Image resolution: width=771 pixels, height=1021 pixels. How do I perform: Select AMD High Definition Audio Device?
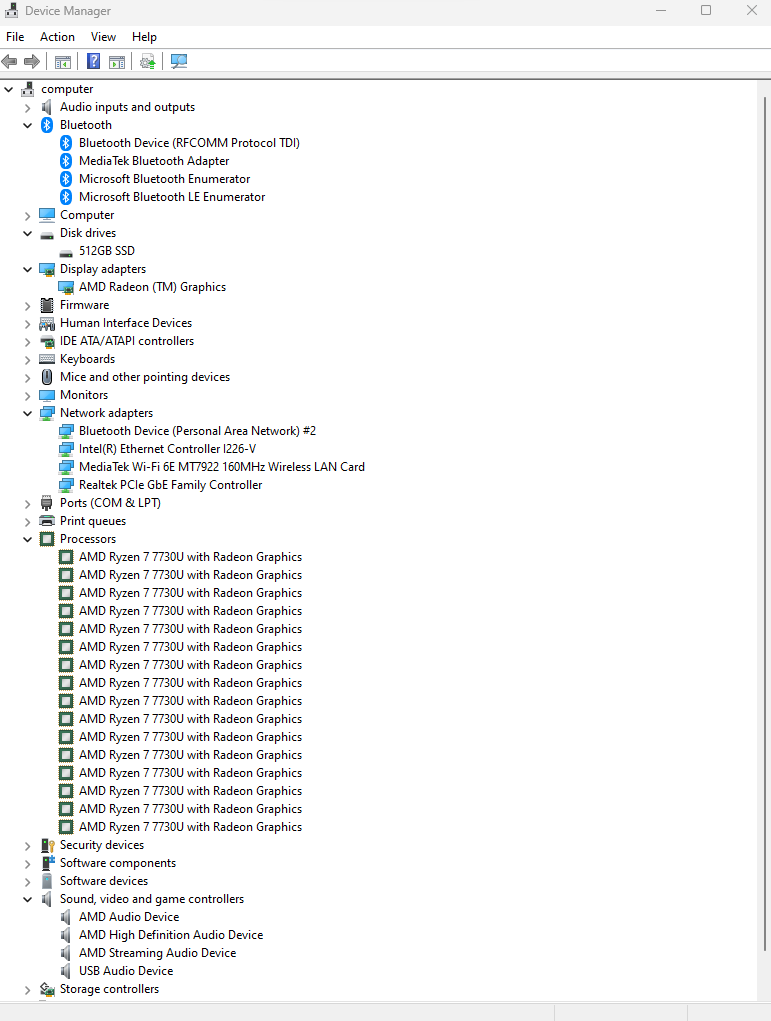[x=171, y=935]
